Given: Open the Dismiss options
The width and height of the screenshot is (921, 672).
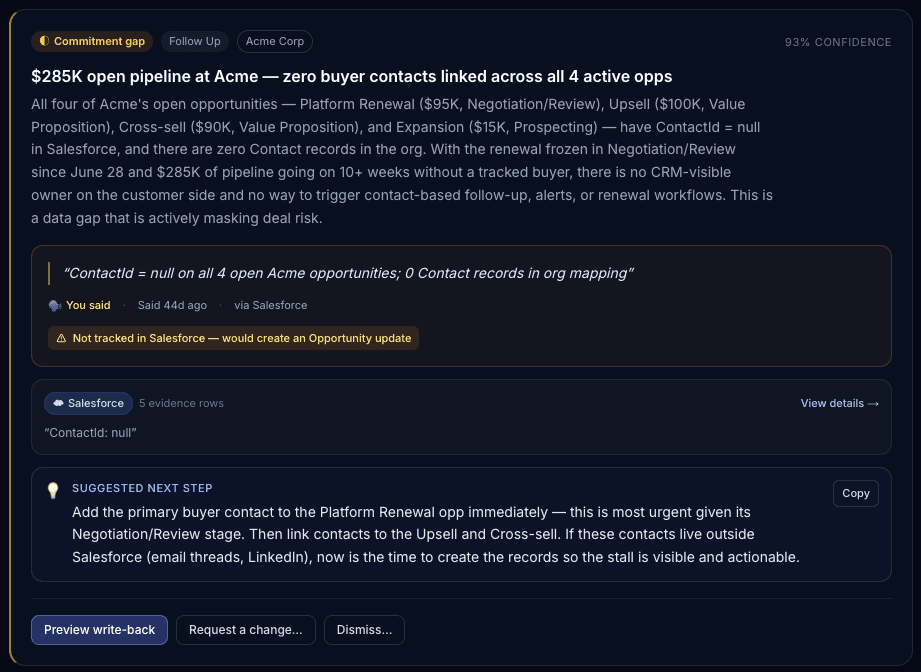Looking at the screenshot, I should (364, 630).
